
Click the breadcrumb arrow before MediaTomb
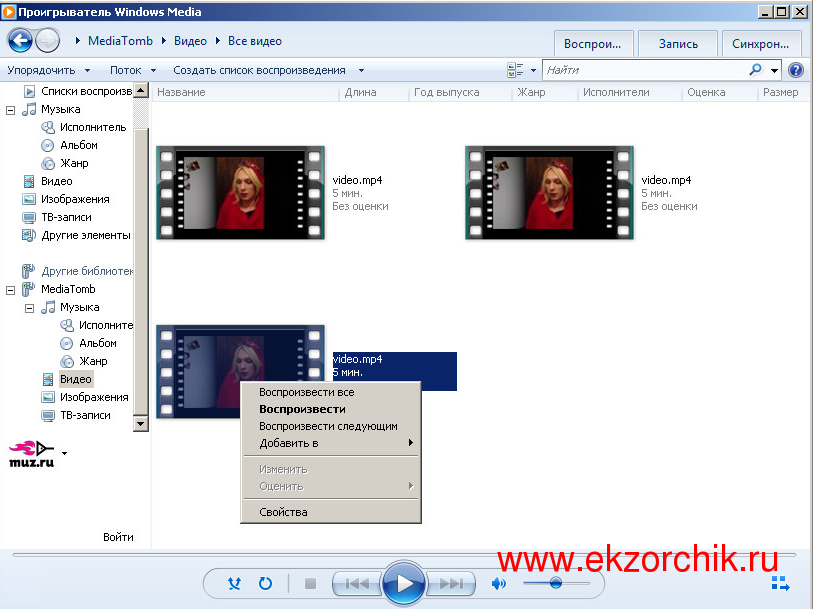pos(78,40)
